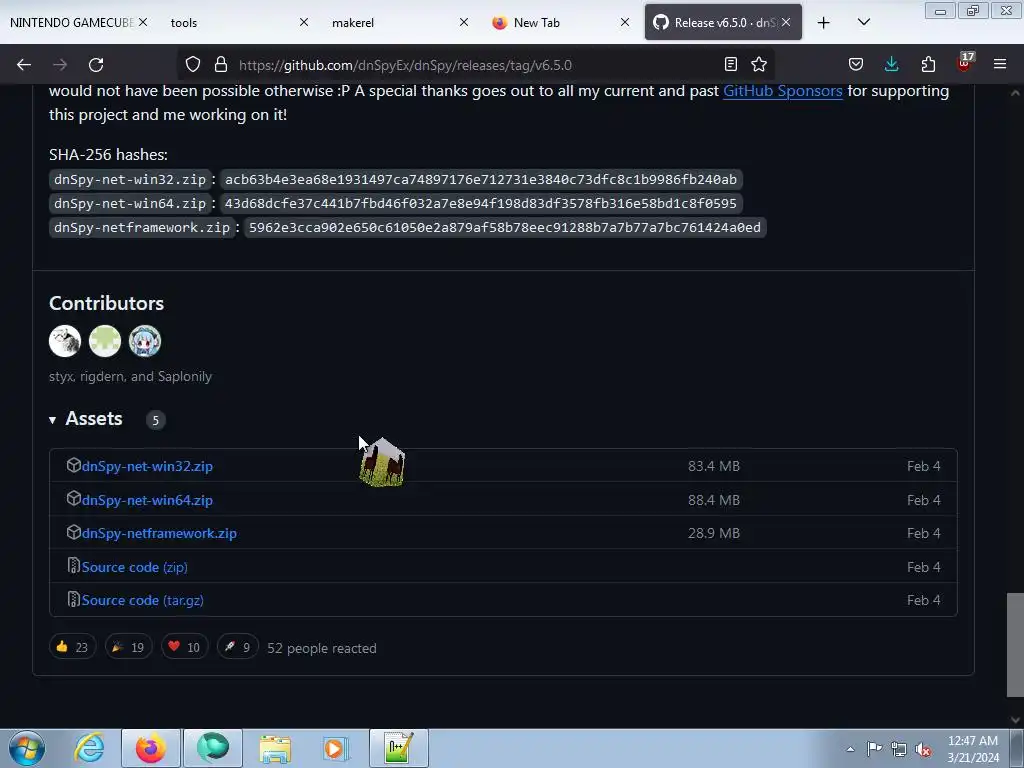The height and width of the screenshot is (768, 1024).
Task: Open Windows Media Player from taskbar
Action: (x=336, y=748)
